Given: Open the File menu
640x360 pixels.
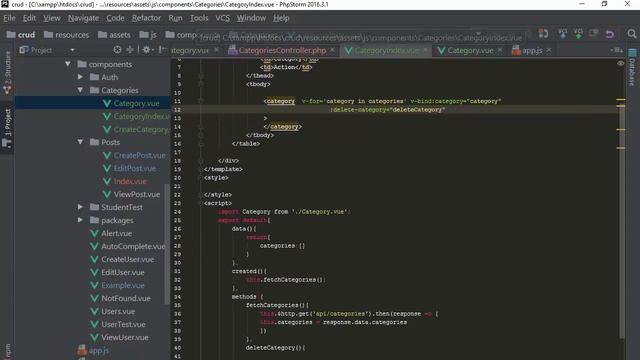Looking at the screenshot, I should [x=9, y=18].
